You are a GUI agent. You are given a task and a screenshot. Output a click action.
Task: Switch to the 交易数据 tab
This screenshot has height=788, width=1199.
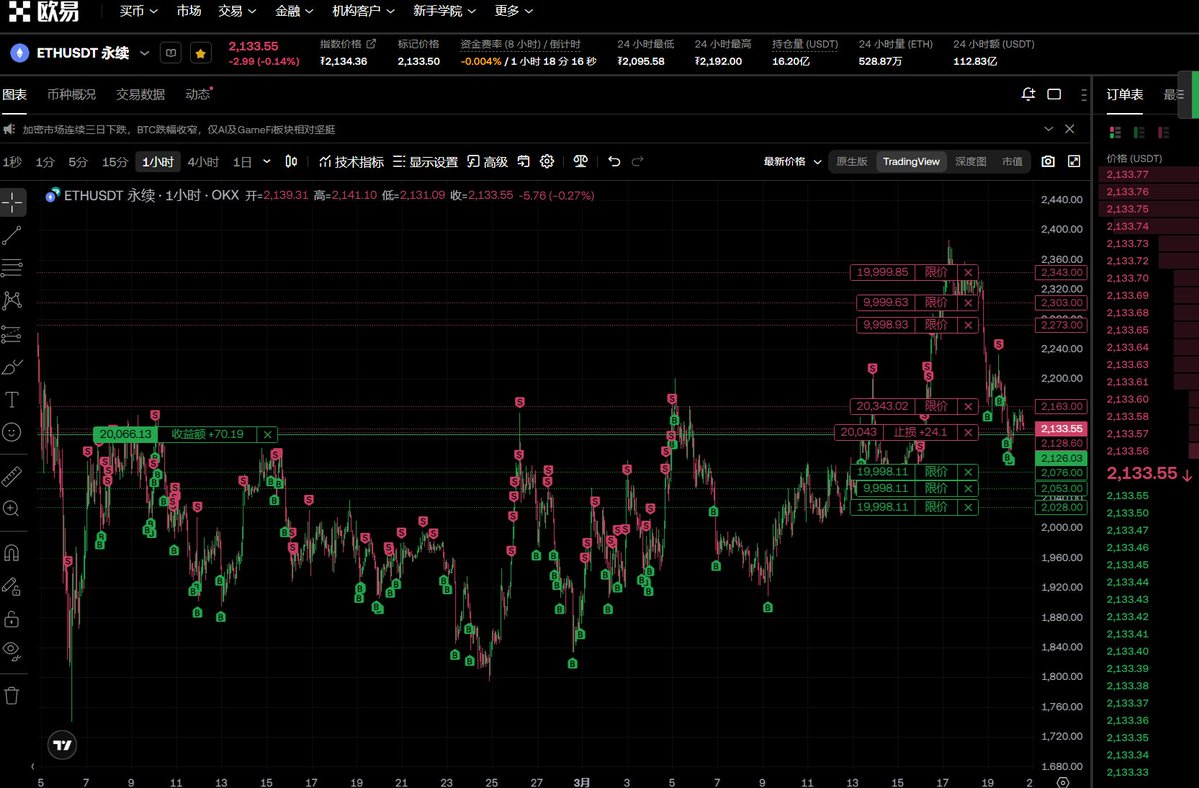(x=140, y=94)
